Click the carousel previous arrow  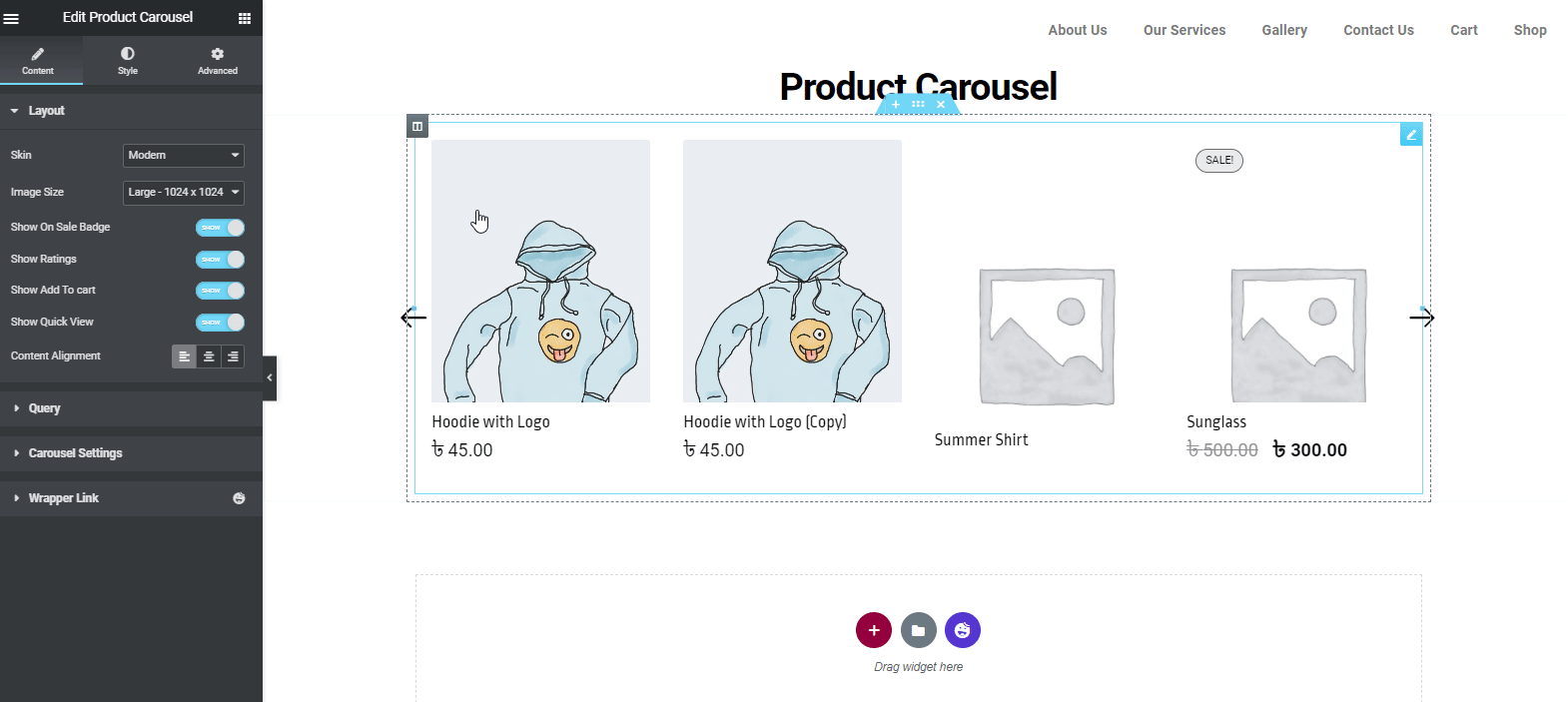tap(413, 318)
